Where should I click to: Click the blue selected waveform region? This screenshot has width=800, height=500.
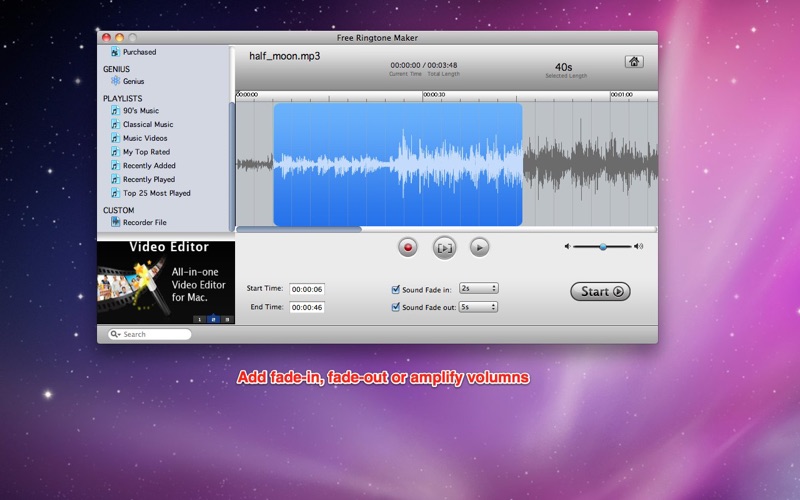[398, 164]
